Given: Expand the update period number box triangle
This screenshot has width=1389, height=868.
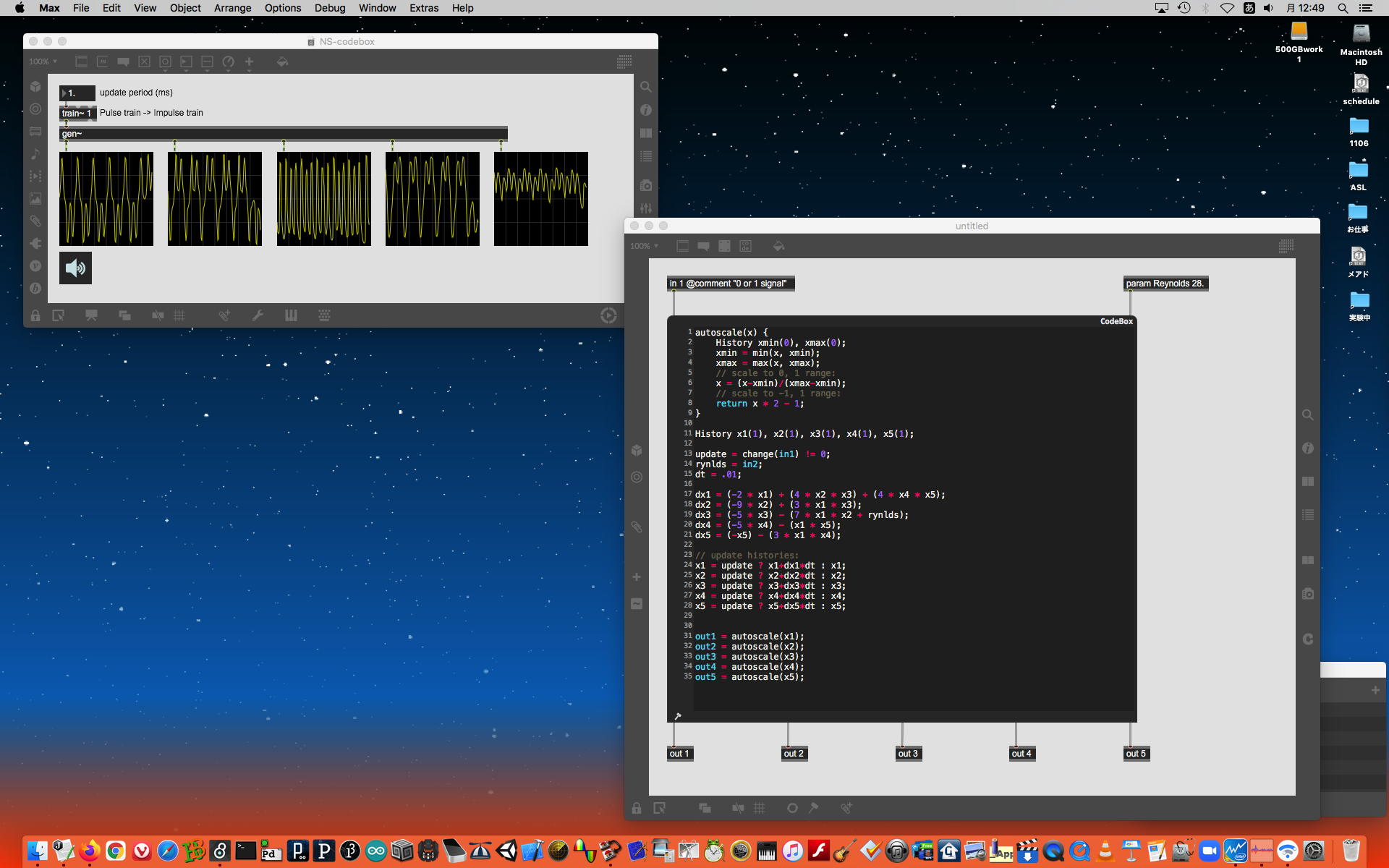Looking at the screenshot, I should click(64, 93).
